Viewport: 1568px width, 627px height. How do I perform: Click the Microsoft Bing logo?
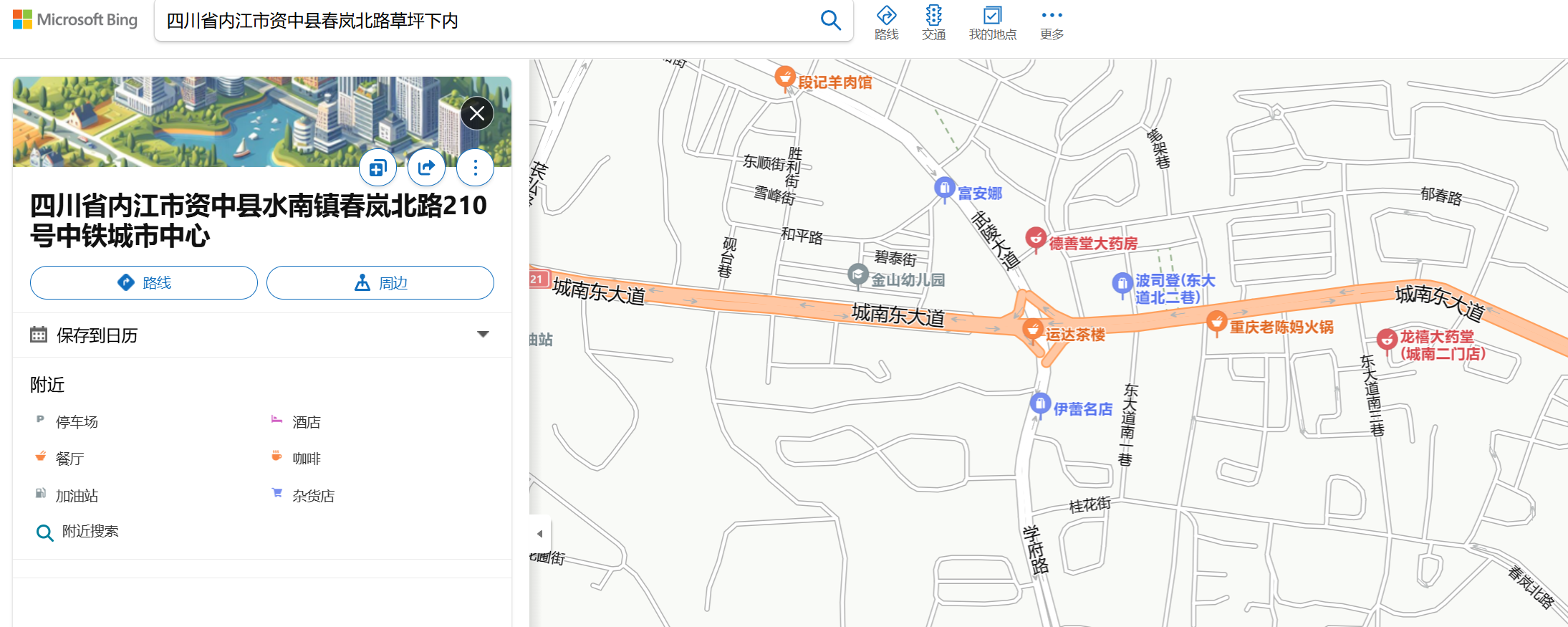click(x=75, y=19)
